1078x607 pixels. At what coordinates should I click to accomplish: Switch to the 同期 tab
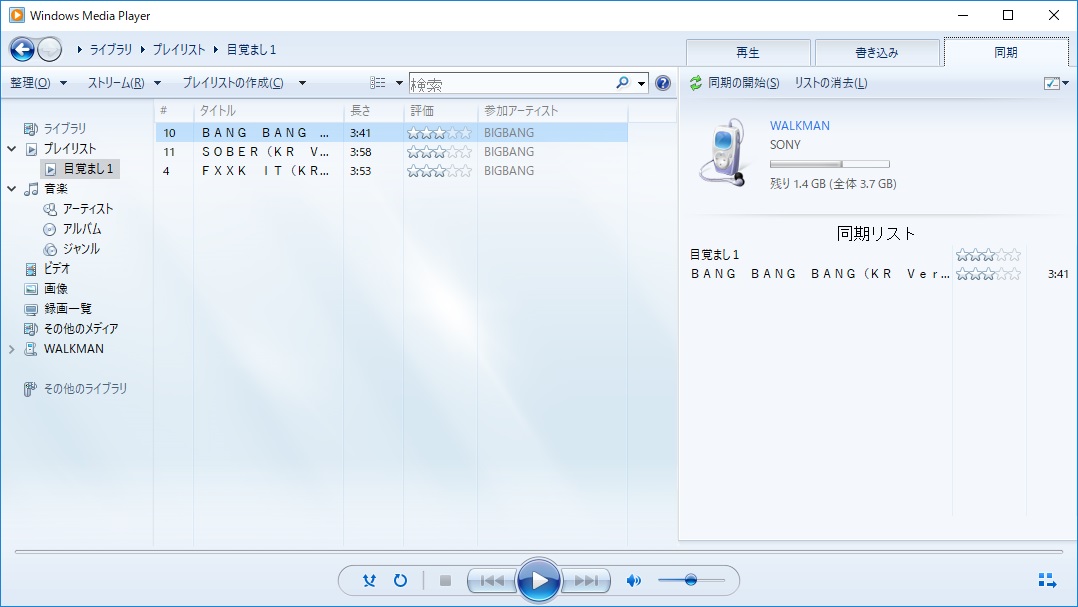[1006, 52]
